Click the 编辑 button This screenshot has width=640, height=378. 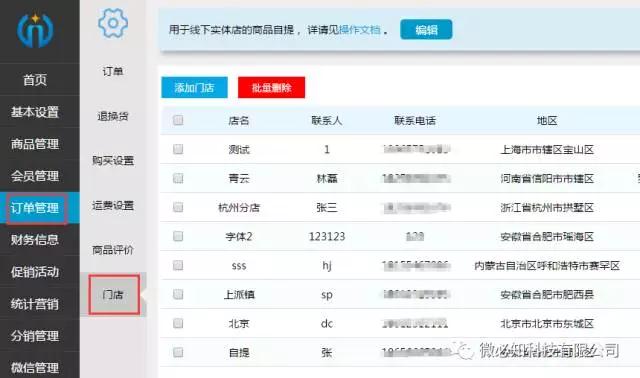(426, 30)
